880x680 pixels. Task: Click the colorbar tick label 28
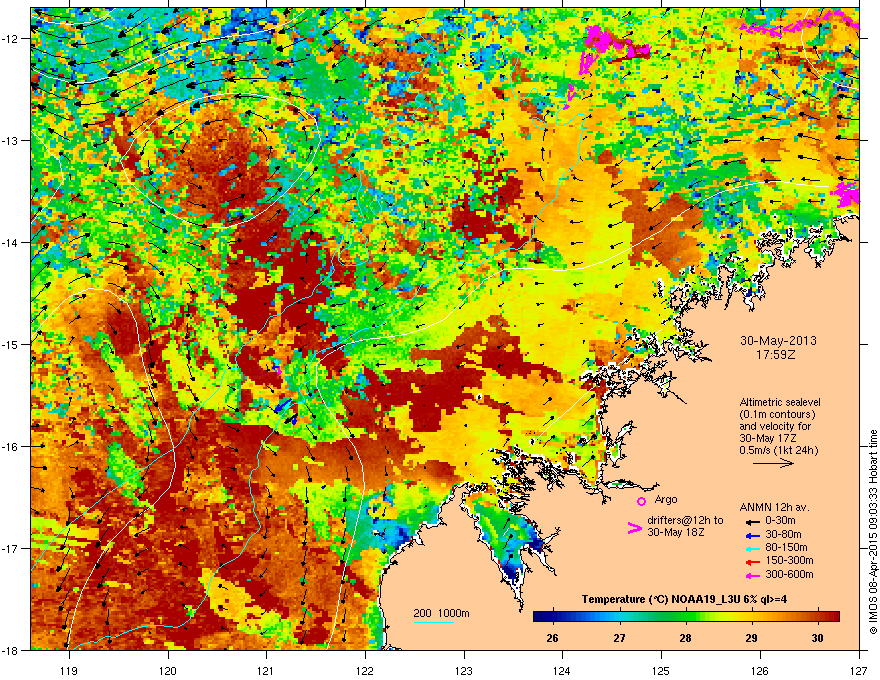[685, 638]
